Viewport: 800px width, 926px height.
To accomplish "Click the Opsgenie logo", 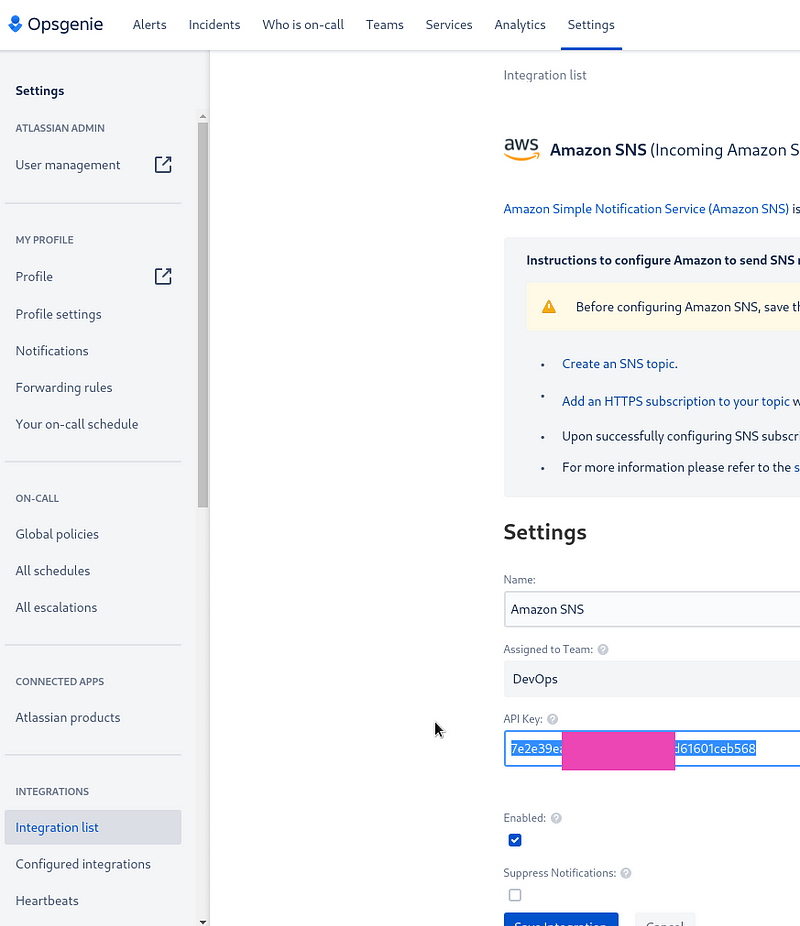I will (x=55, y=24).
